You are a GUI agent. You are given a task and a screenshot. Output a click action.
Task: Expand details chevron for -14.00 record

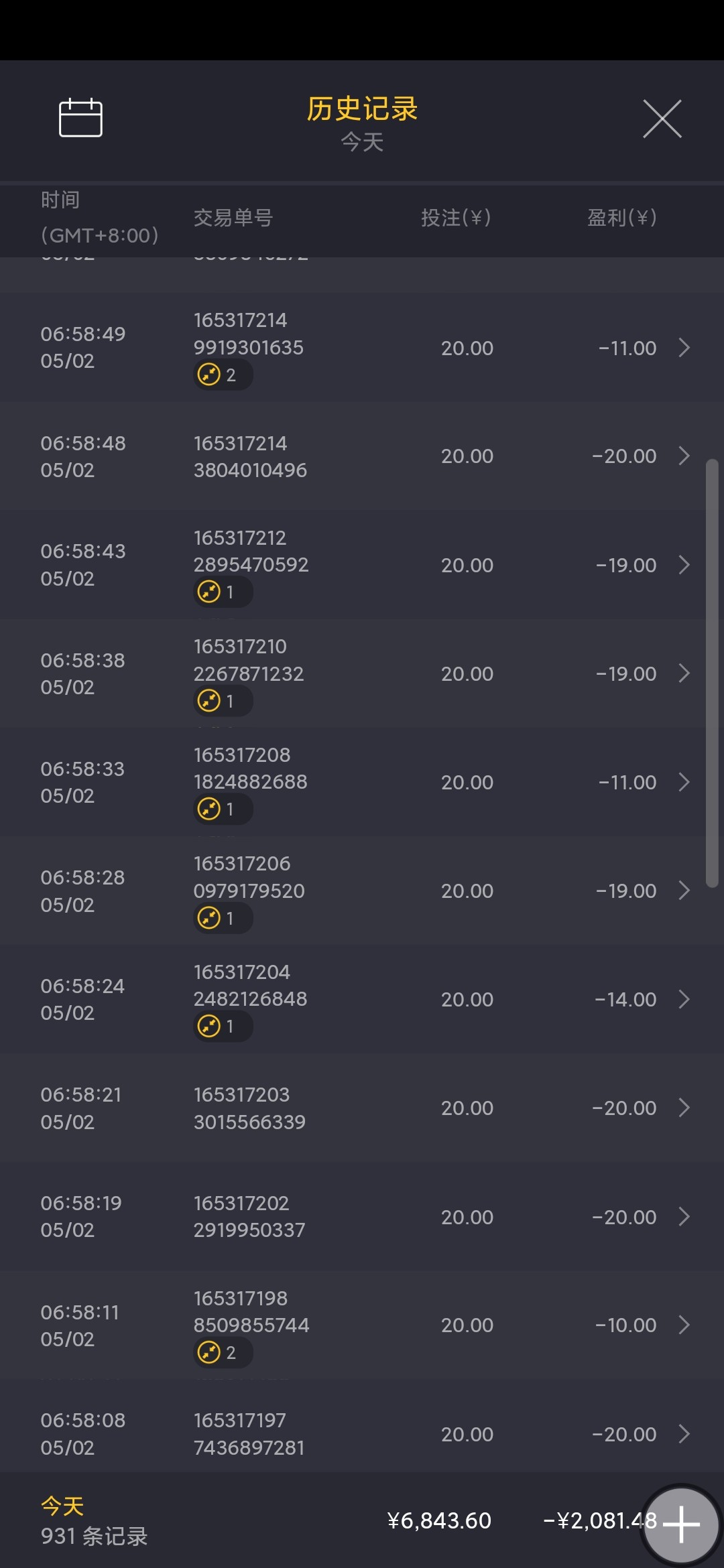pos(684,999)
